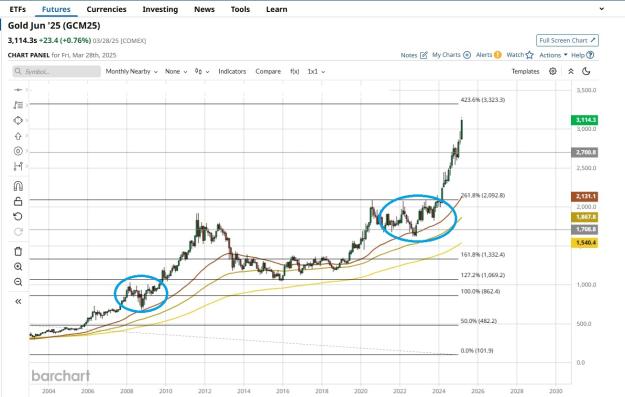Collapse the drawing tools sidebar
The width and height of the screenshot is (625, 397).
coord(18,301)
